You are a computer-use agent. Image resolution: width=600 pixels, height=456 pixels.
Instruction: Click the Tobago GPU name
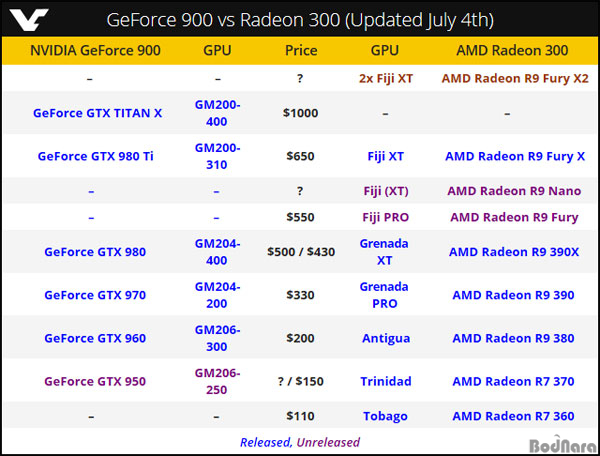(385, 415)
